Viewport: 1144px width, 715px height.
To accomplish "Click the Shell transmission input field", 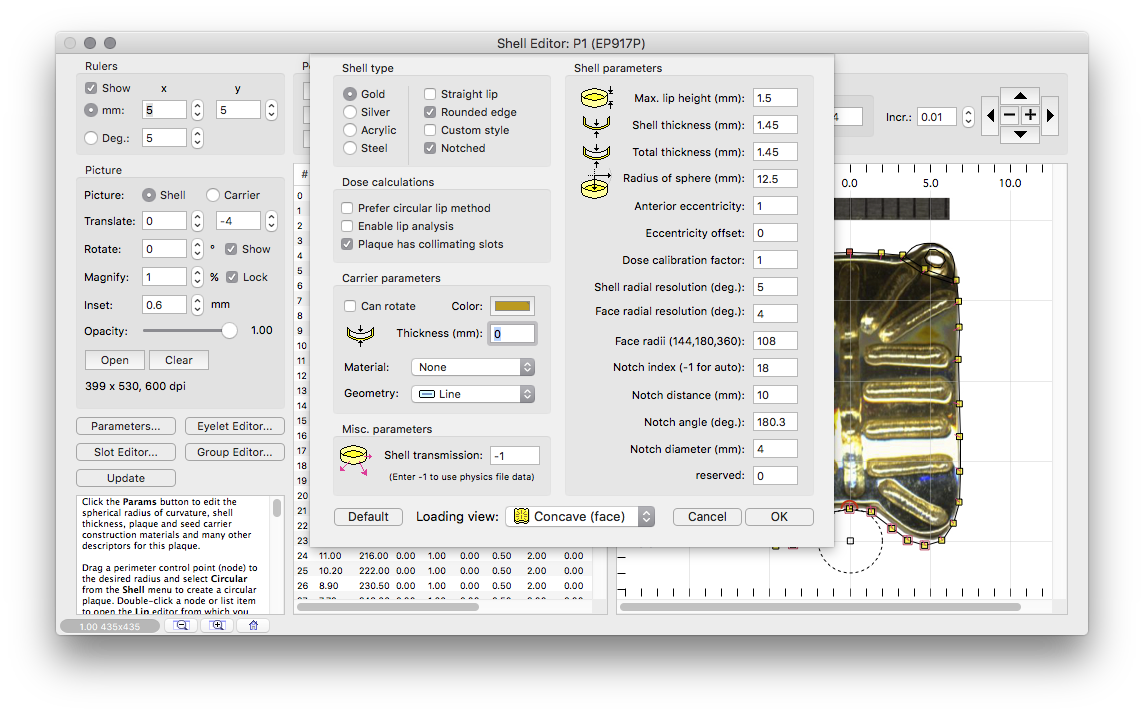I will pos(514,455).
